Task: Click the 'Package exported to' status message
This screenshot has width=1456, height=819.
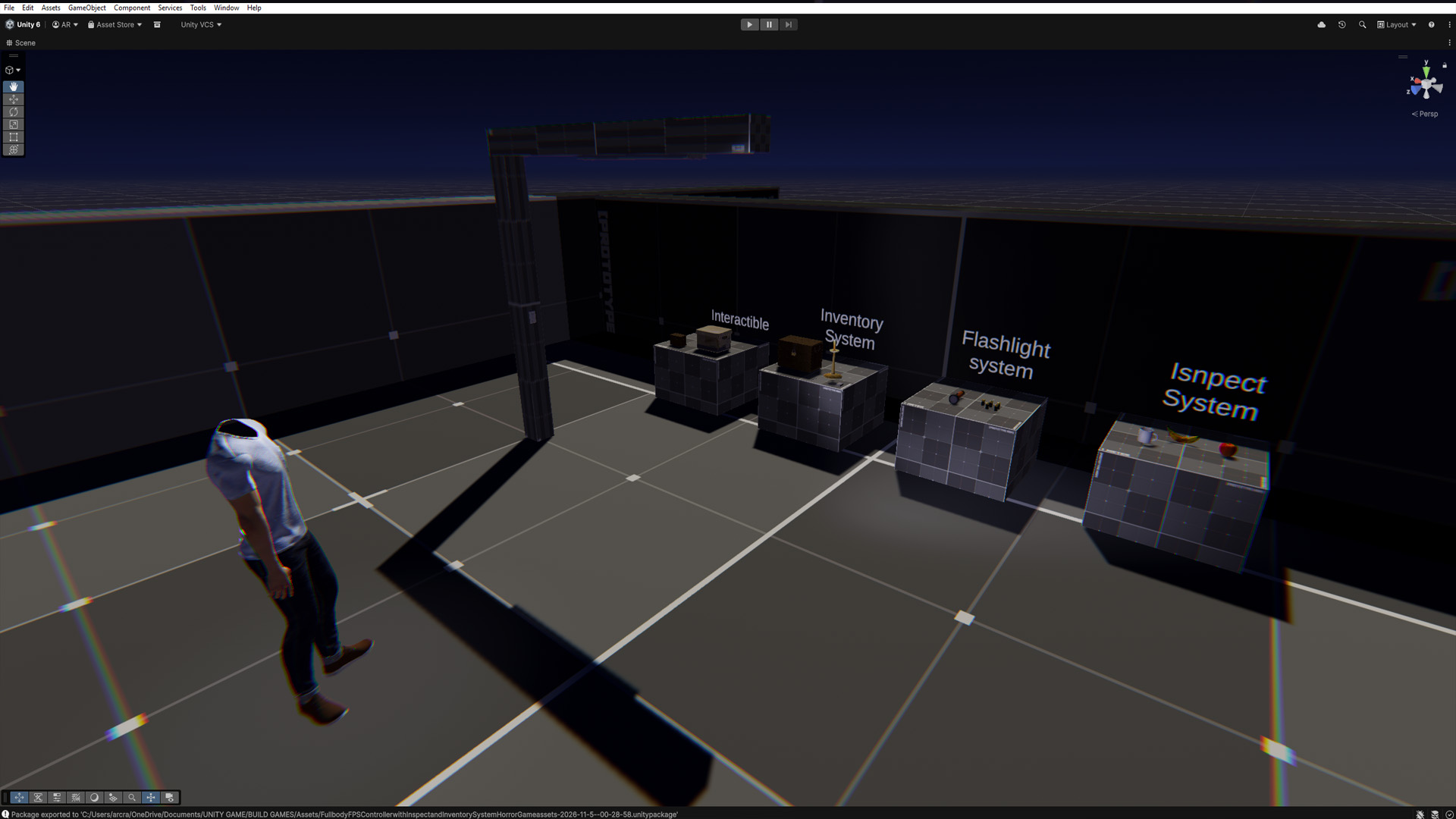Action: [344, 814]
